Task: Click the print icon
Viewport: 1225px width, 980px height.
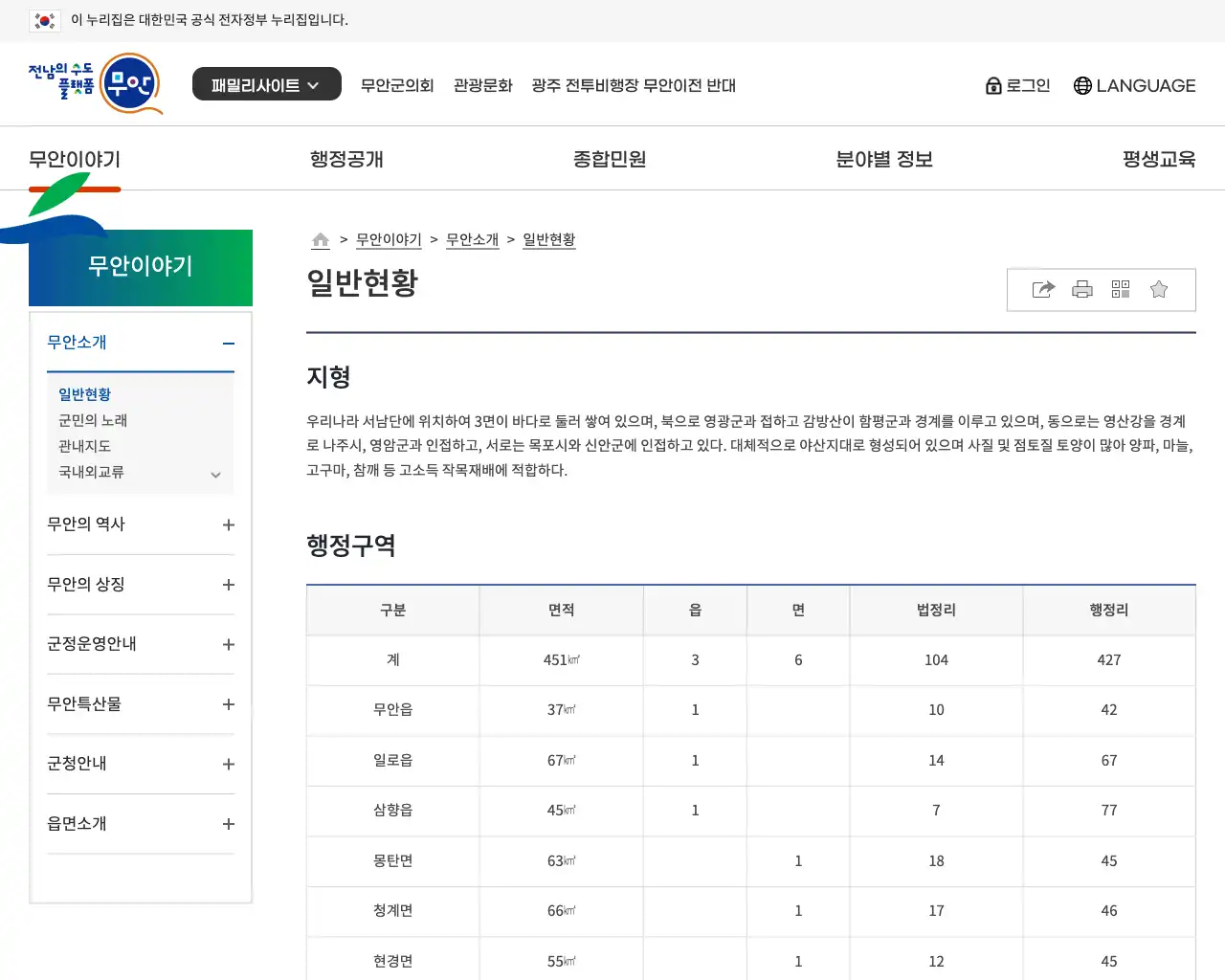Action: (1082, 289)
